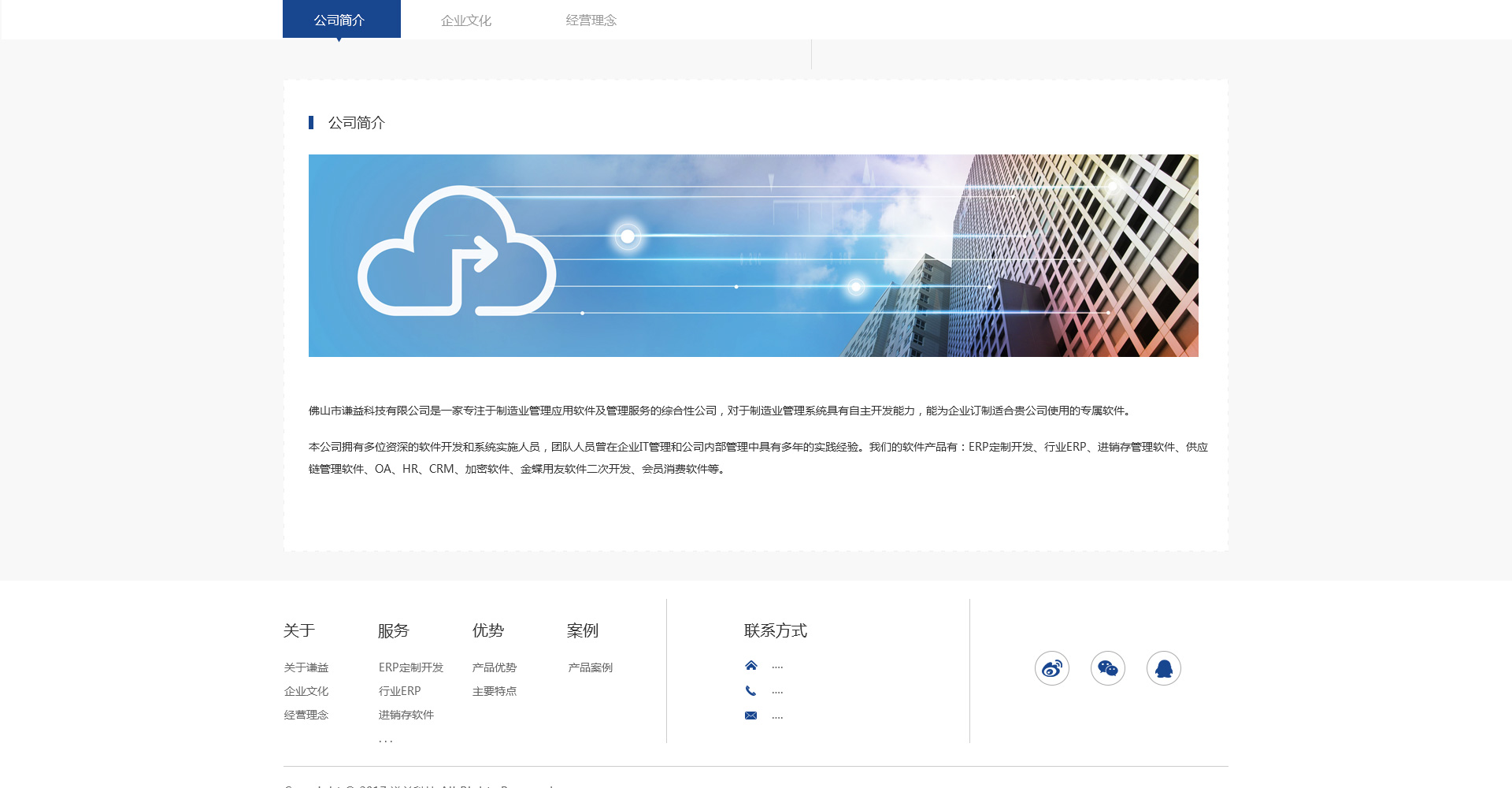
Task: Open the 经营理念 tab
Action: tap(591, 20)
